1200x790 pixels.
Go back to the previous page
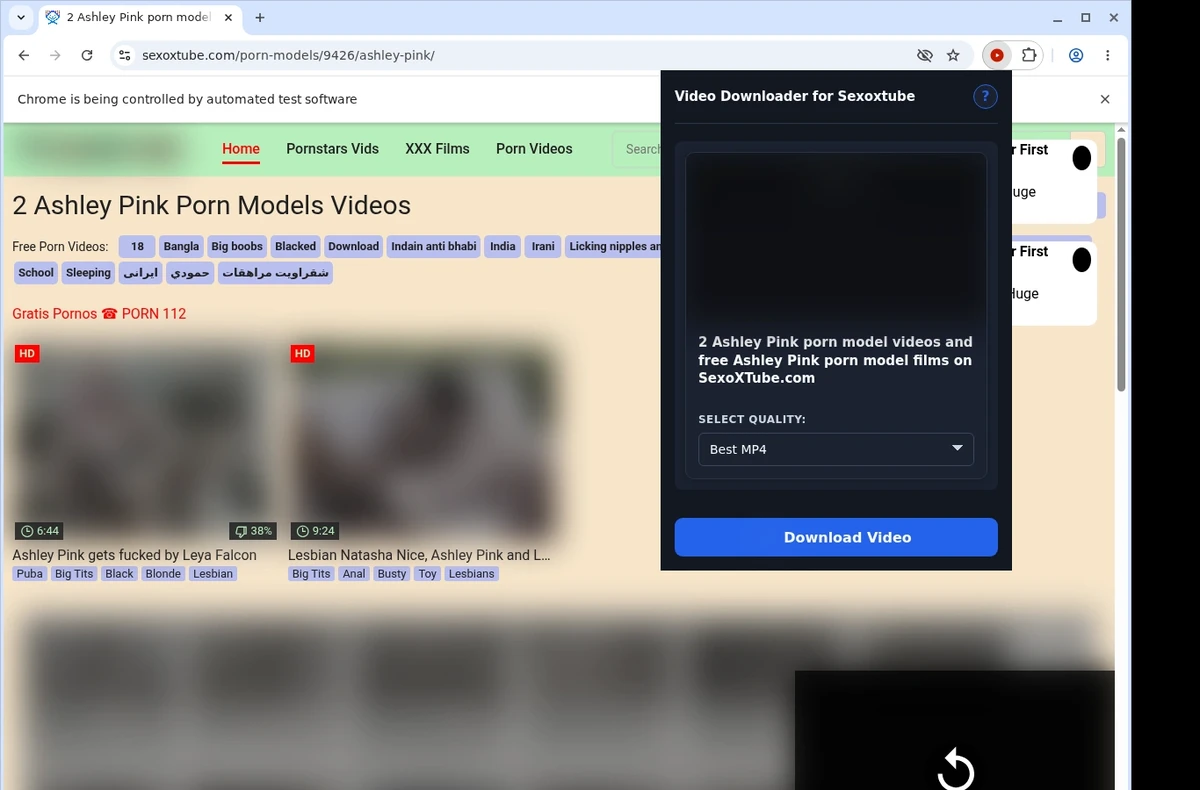(x=24, y=55)
